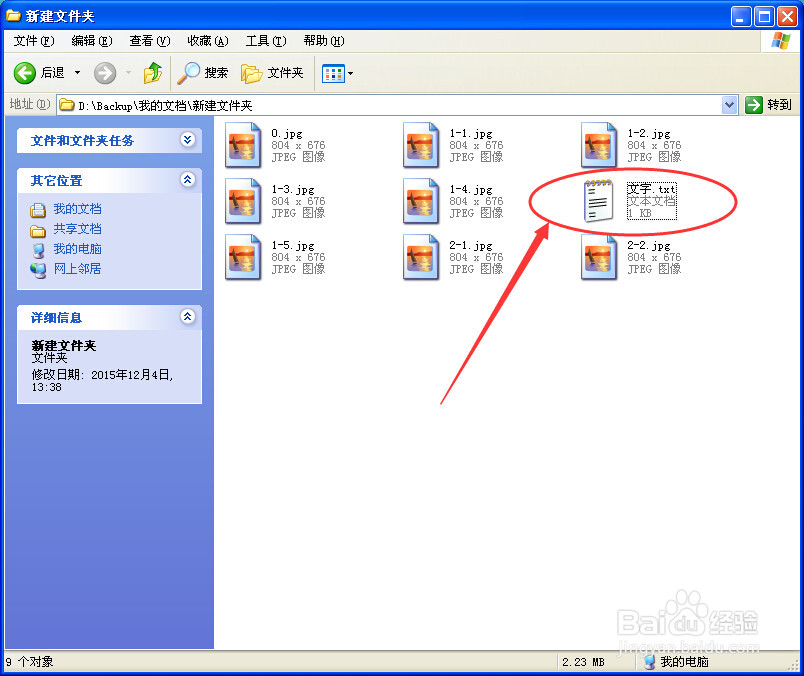Image resolution: width=804 pixels, height=676 pixels.
Task: Click the 2.23 MB status bar size
Action: click(583, 662)
